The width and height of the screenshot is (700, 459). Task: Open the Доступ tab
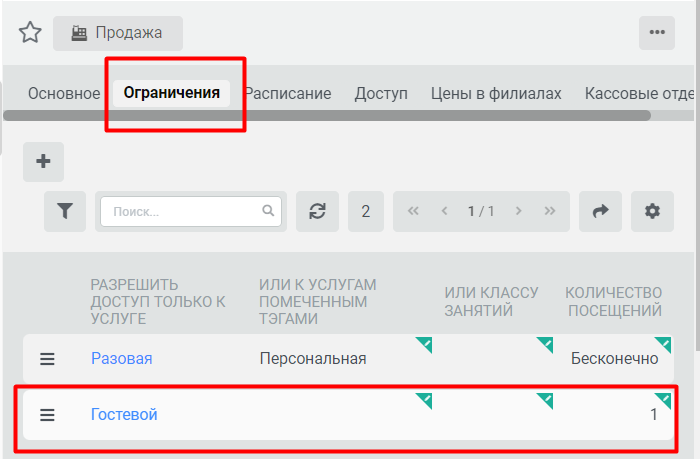[381, 93]
